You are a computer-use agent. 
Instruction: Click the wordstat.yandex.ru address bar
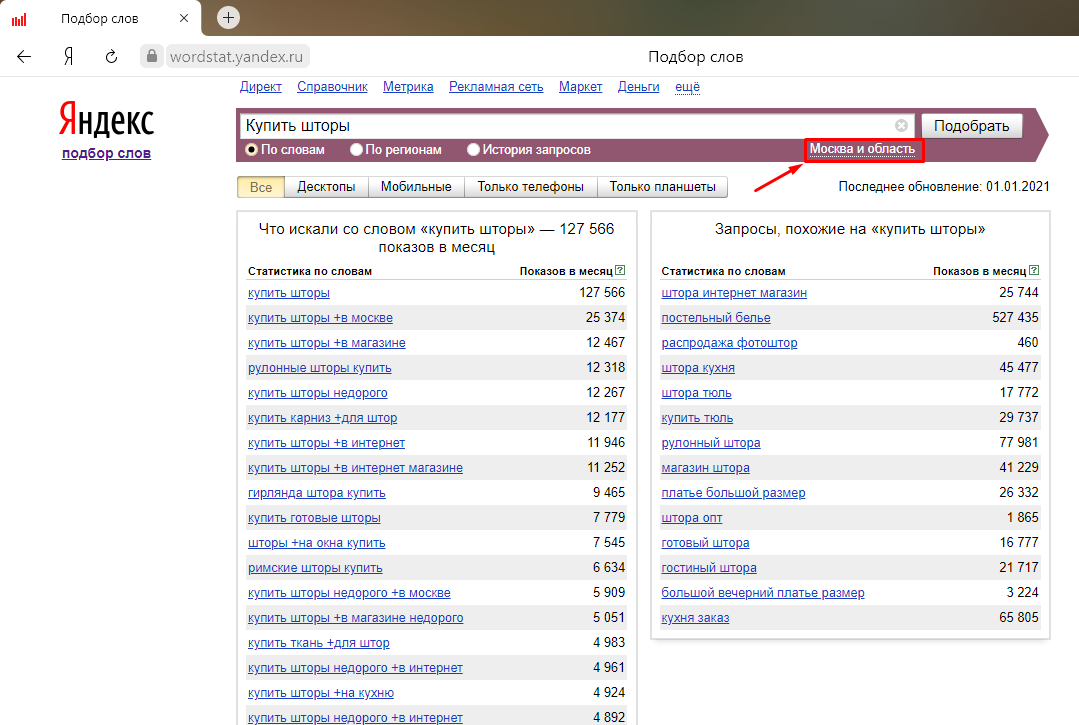[x=237, y=56]
